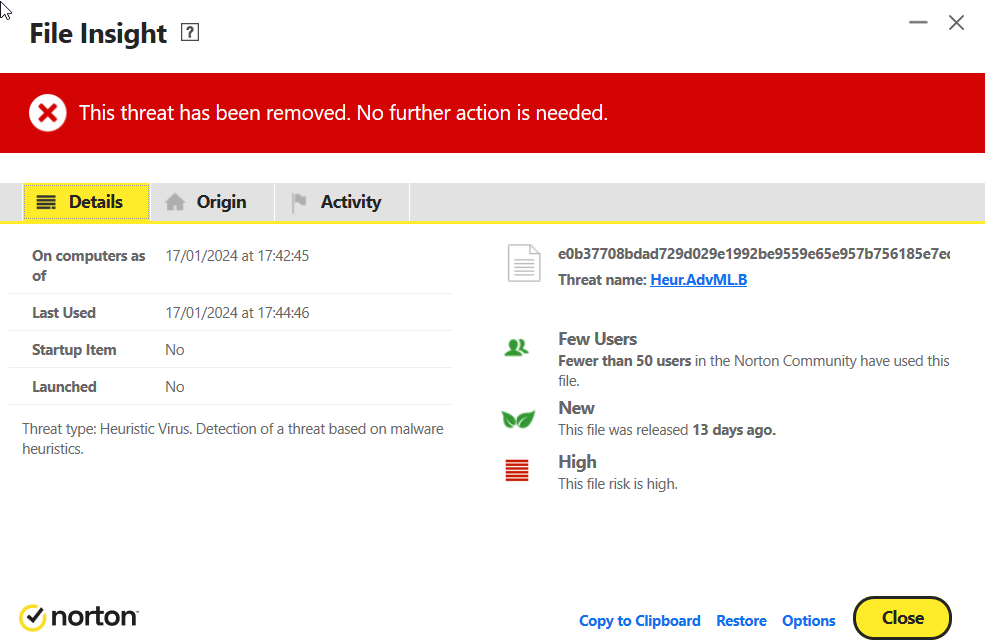Select the Details tab

(86, 202)
